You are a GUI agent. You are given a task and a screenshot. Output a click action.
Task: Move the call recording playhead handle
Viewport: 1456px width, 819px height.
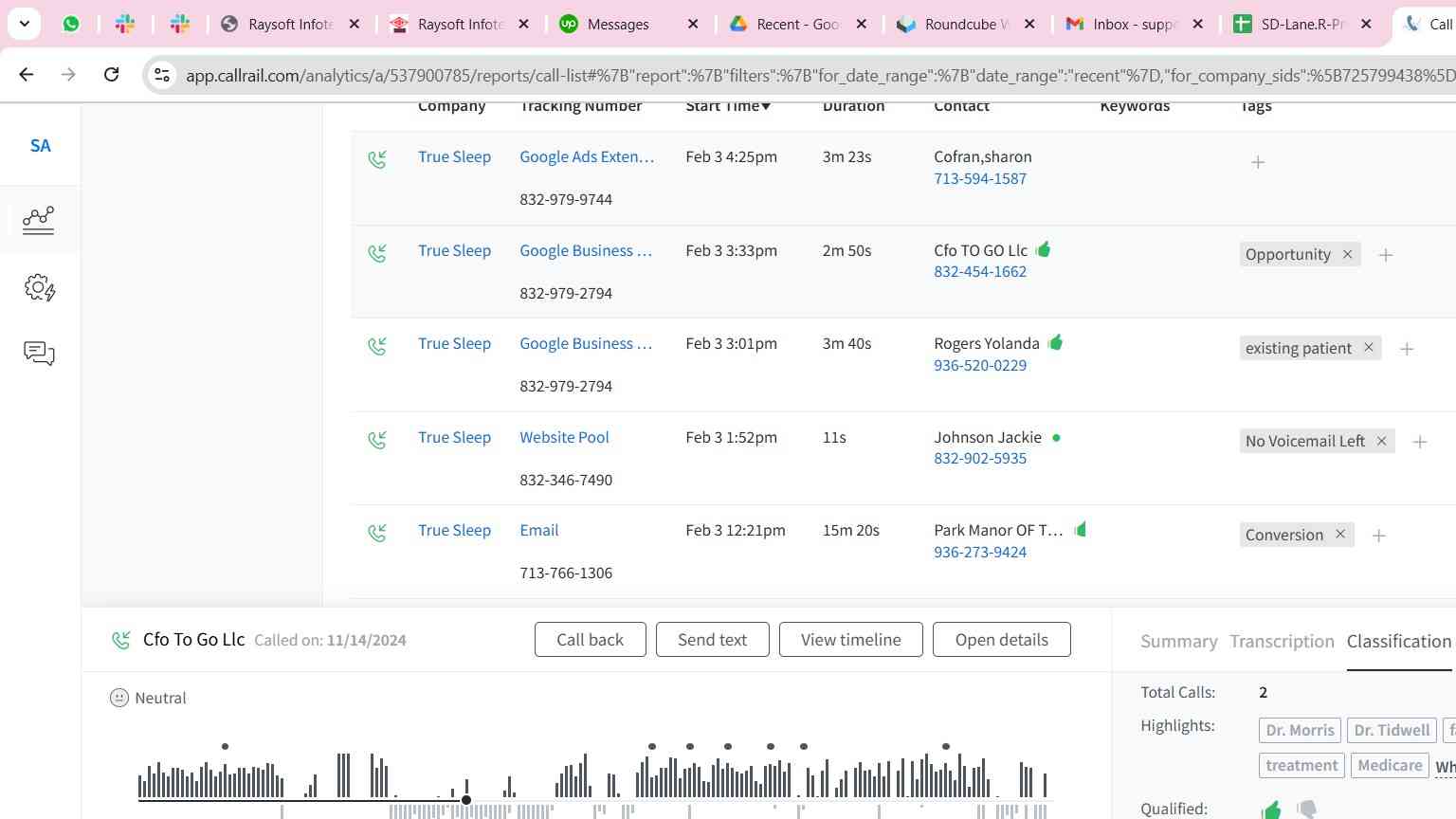466,800
